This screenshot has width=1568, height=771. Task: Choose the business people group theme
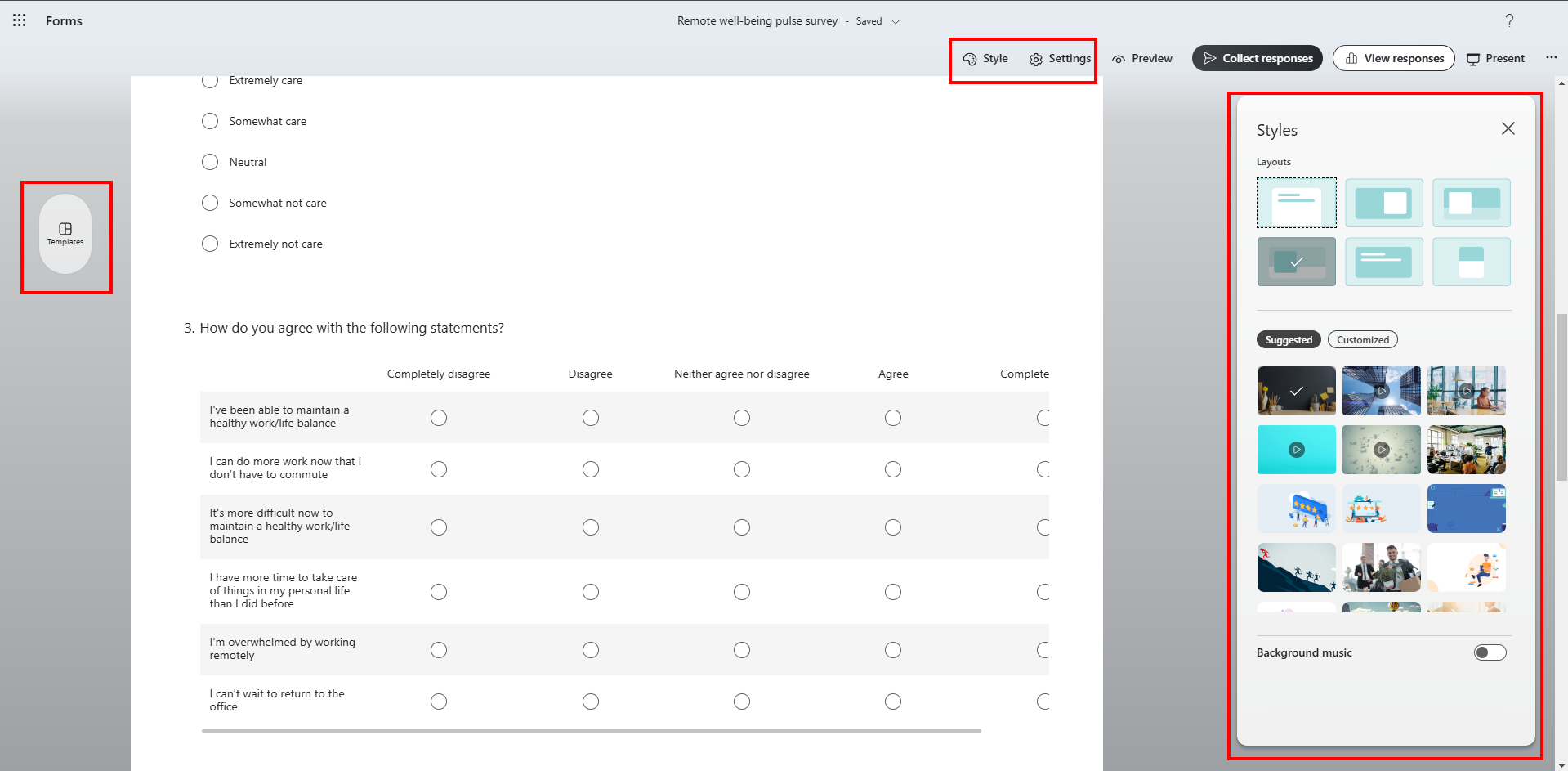1382,567
